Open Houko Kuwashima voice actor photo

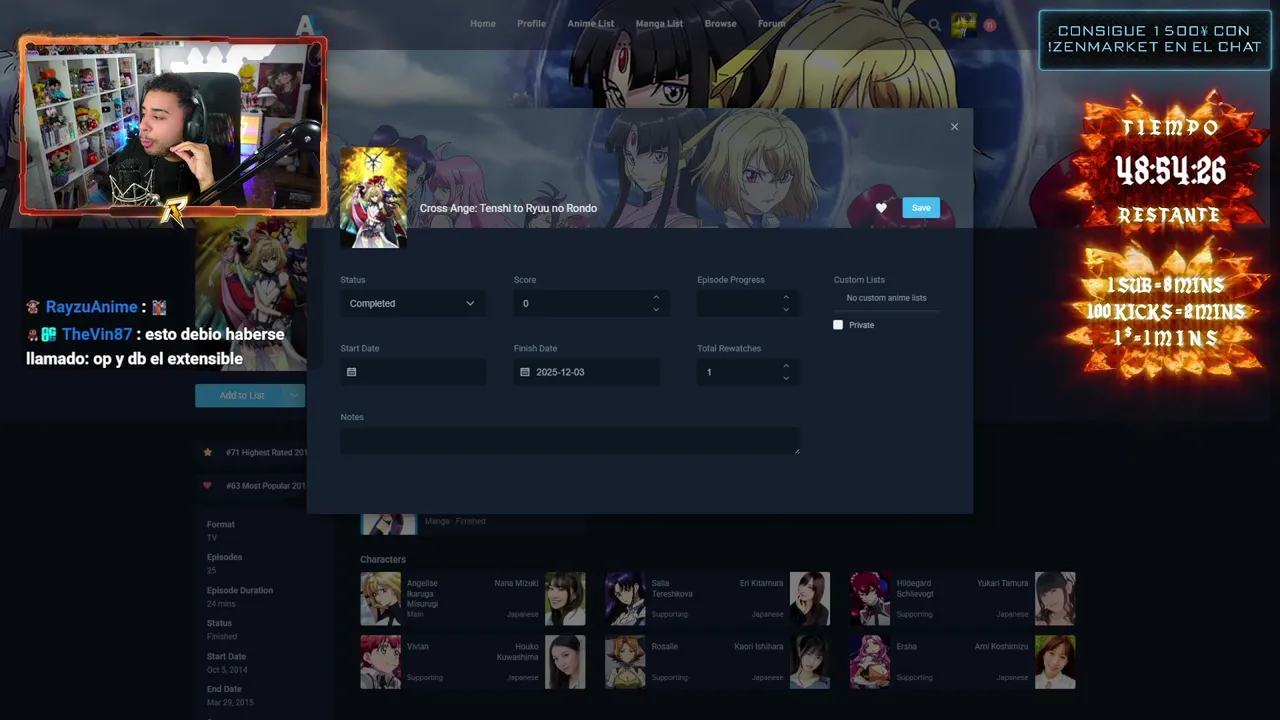tap(565, 662)
